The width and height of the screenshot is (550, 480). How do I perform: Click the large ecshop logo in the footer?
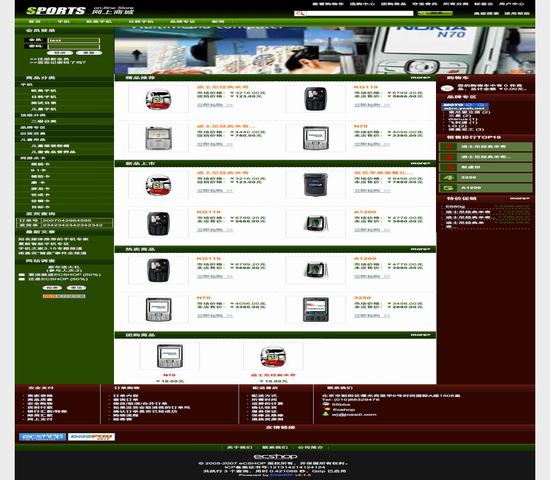tap(275, 456)
